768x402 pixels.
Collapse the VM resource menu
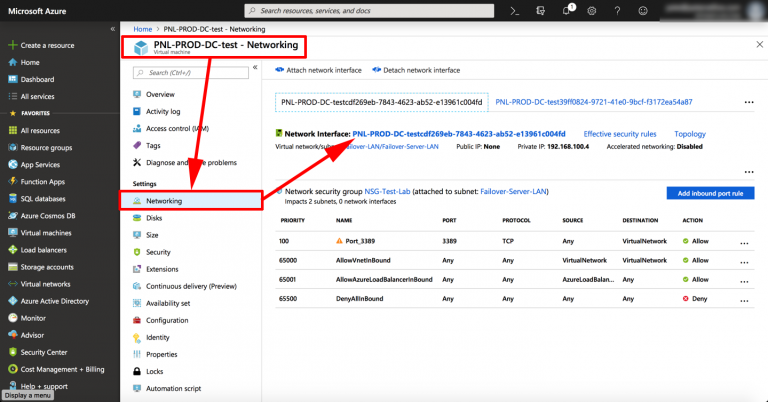pos(255,67)
